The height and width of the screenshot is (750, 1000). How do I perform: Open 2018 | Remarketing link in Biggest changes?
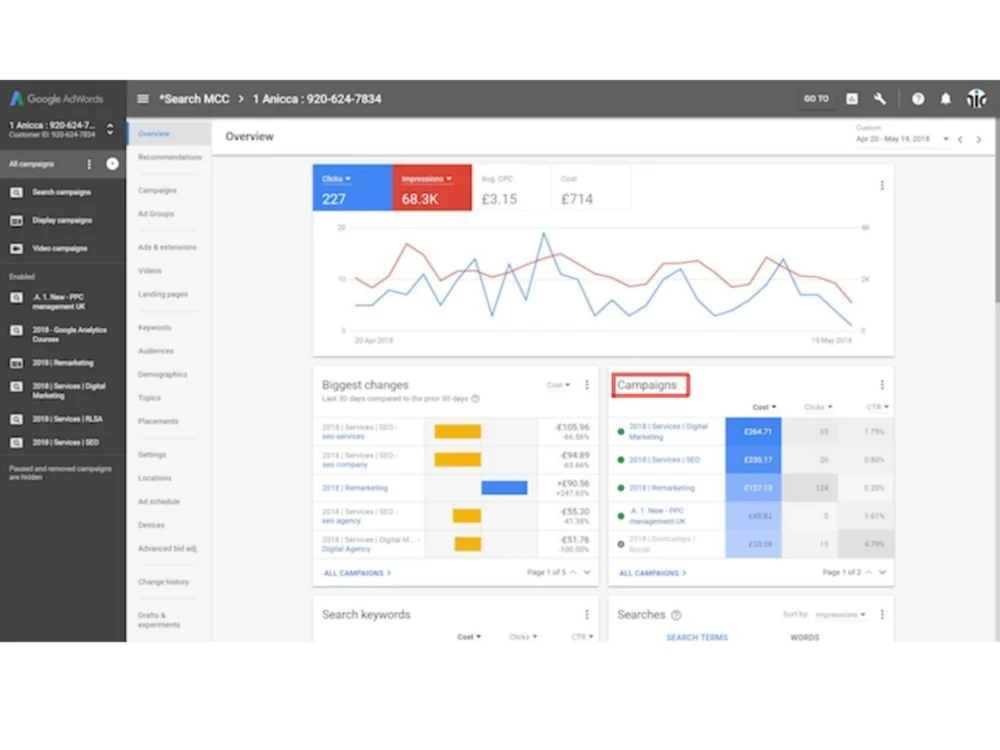point(355,488)
